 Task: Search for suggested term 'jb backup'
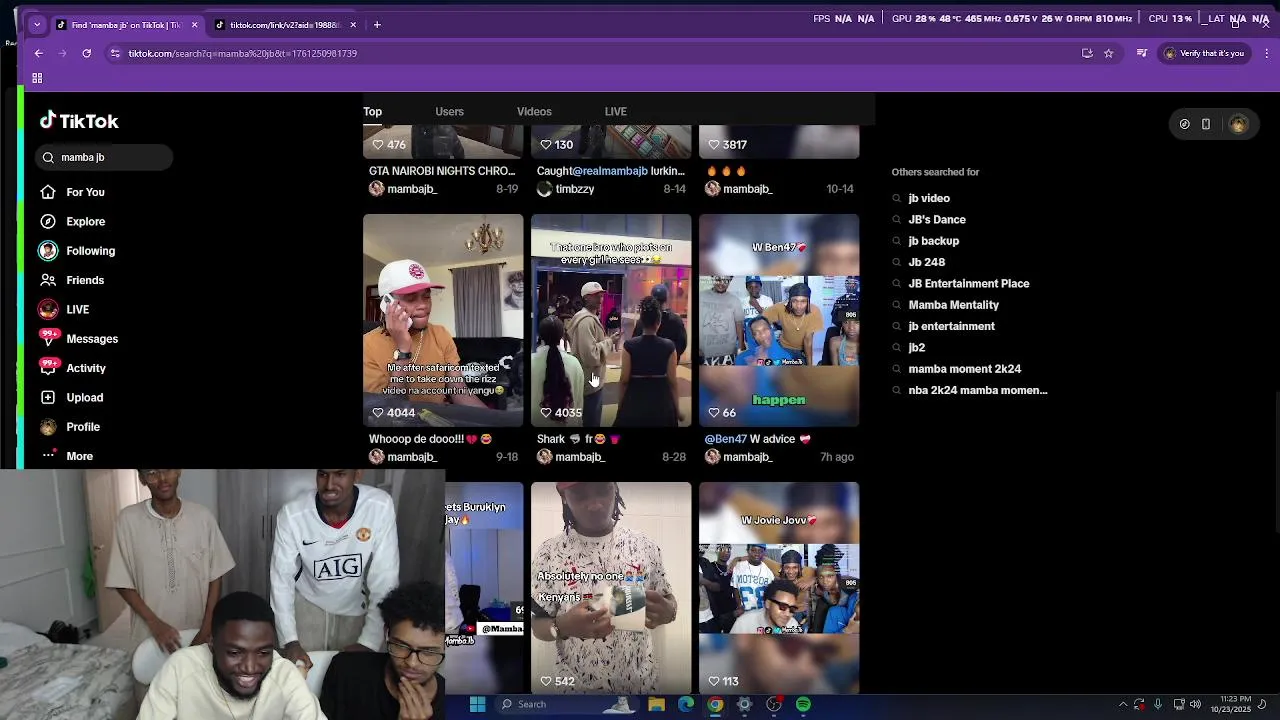933,241
